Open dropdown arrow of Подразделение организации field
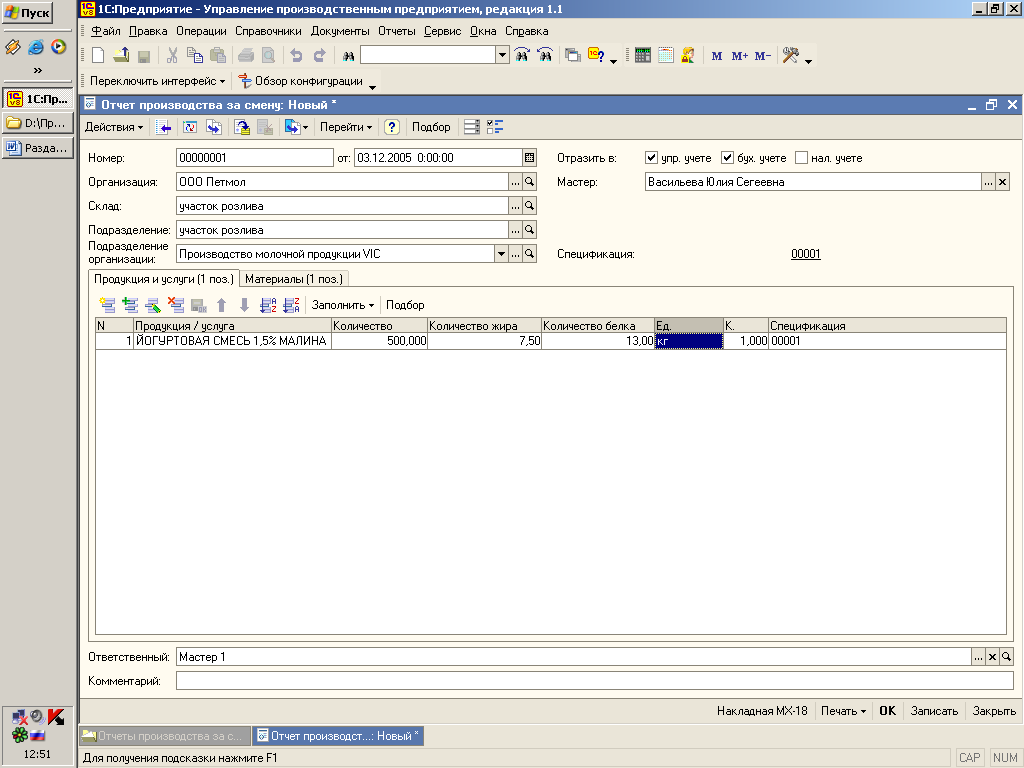 501,254
